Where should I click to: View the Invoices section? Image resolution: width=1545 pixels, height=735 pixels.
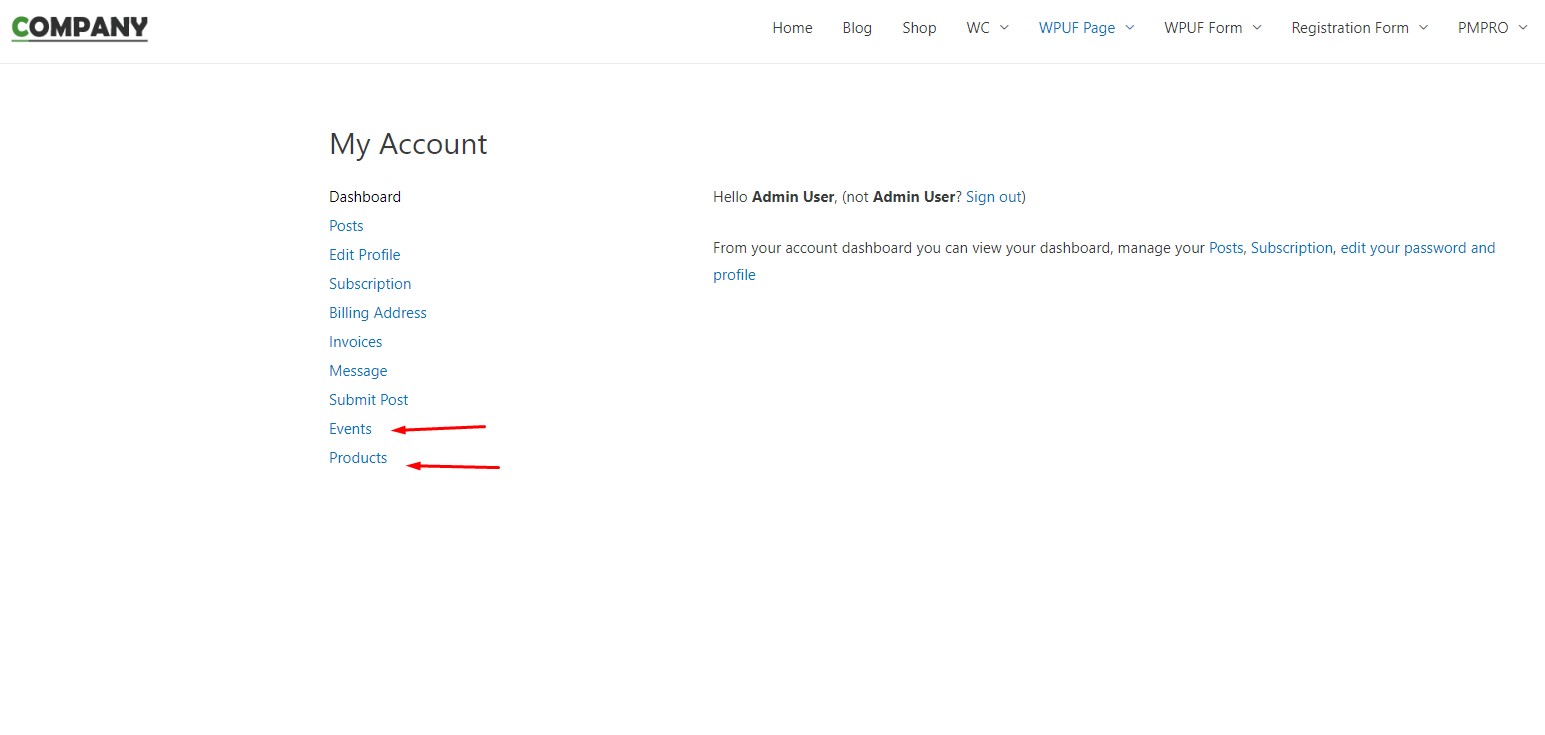(x=356, y=342)
